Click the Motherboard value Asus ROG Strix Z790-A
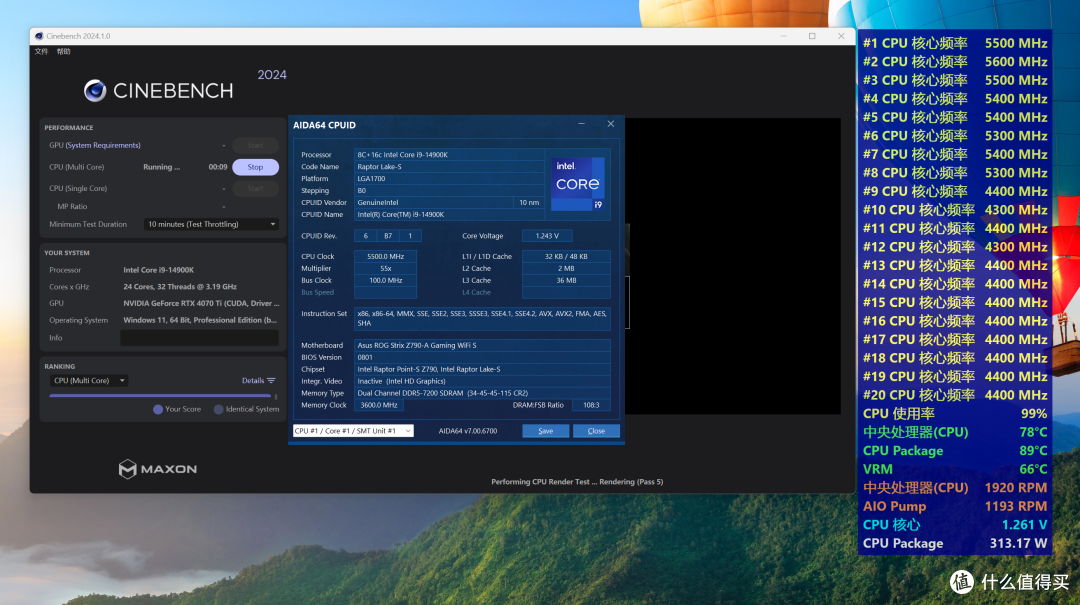This screenshot has height=605, width=1080. point(482,345)
